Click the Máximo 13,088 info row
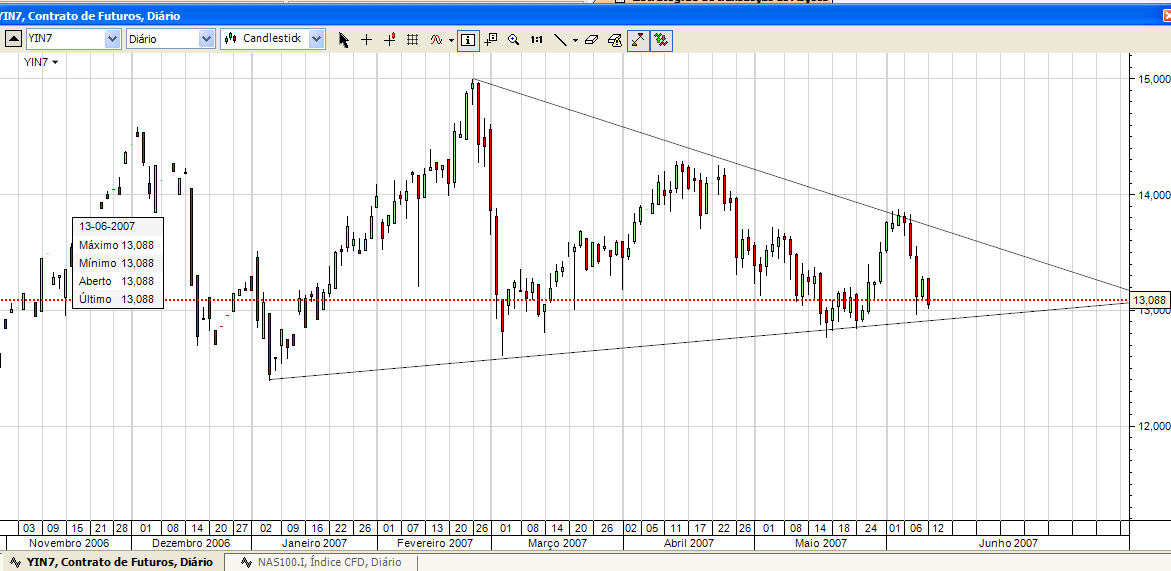 point(117,245)
